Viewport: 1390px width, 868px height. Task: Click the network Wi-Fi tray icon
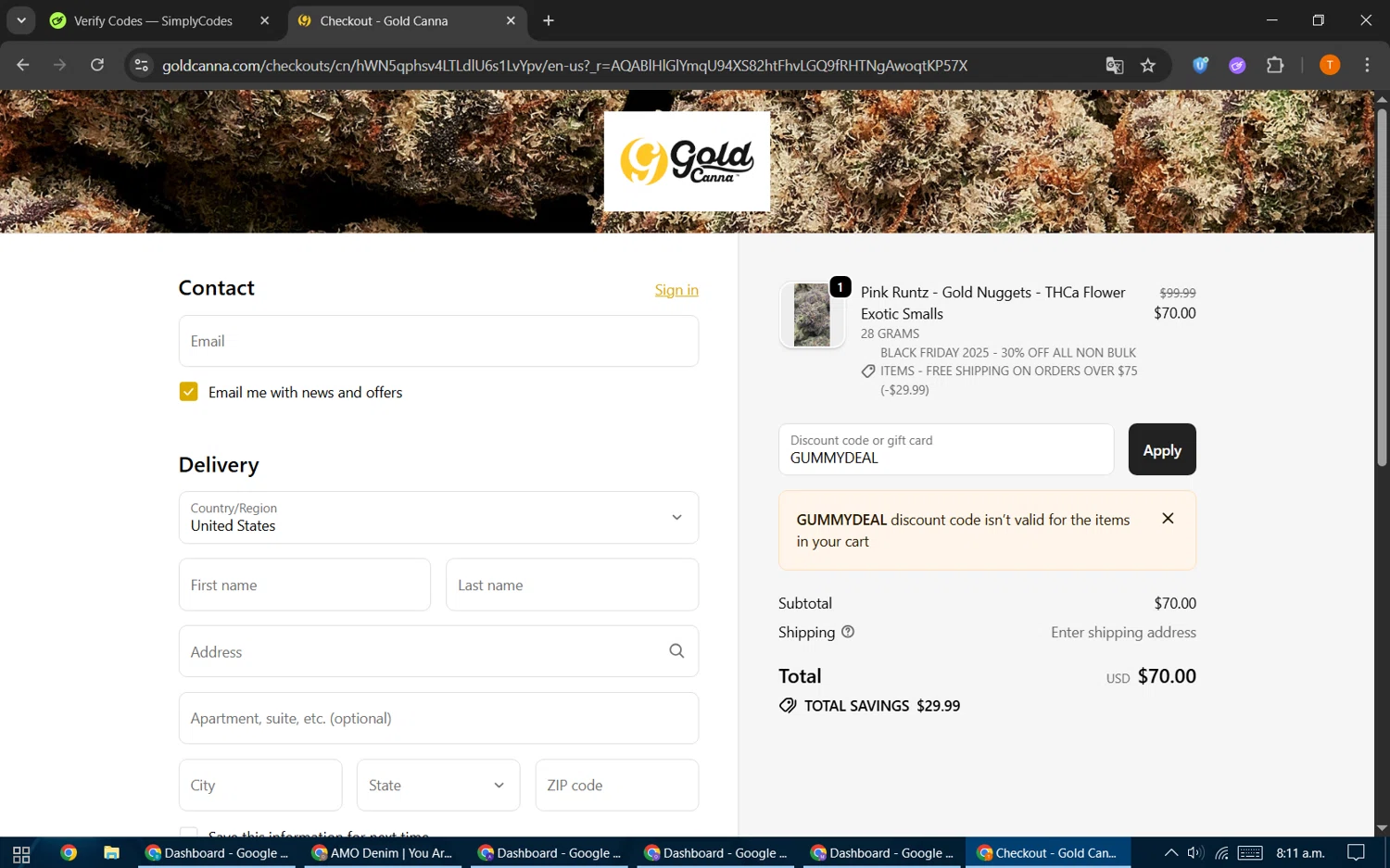click(x=1221, y=853)
